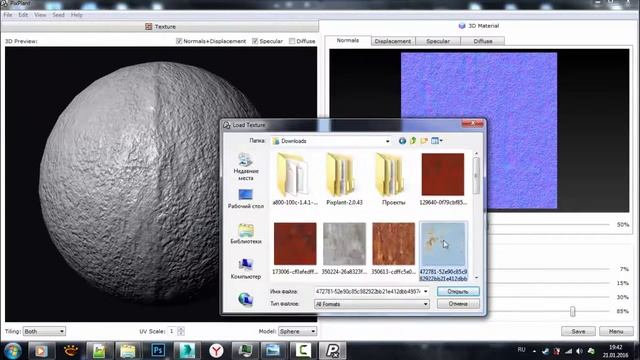Open PixPlant icon in the taskbar
640x360 pixels.
pos(332,351)
